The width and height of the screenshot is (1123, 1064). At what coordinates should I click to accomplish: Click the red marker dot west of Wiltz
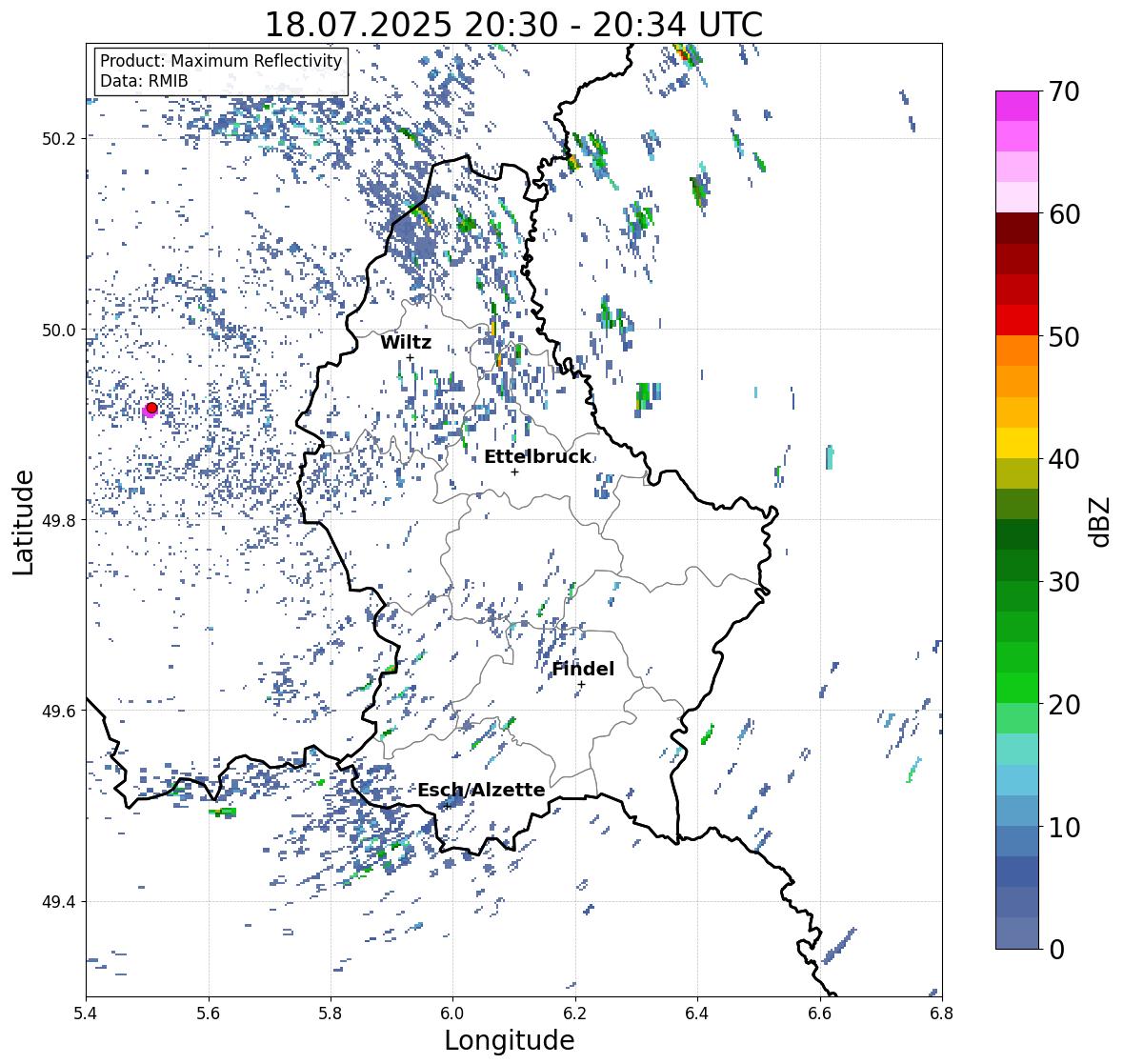pyautogui.click(x=151, y=408)
